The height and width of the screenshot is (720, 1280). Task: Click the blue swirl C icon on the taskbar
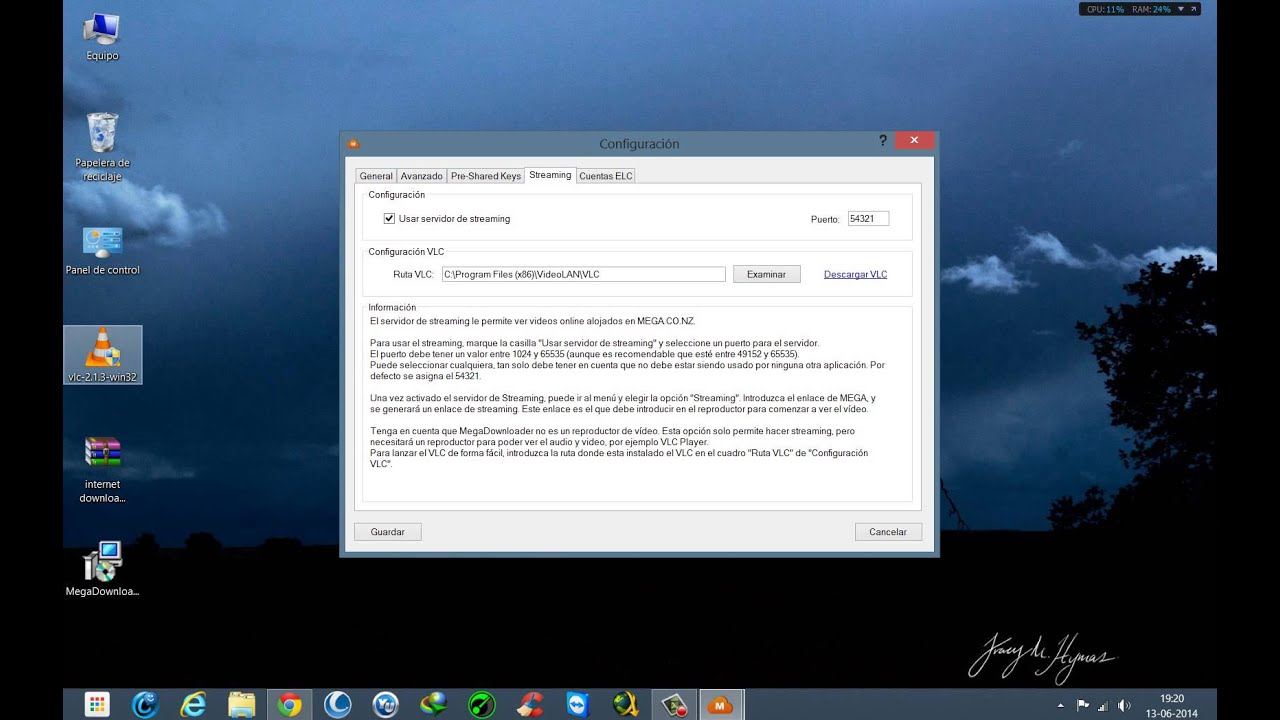coord(145,704)
